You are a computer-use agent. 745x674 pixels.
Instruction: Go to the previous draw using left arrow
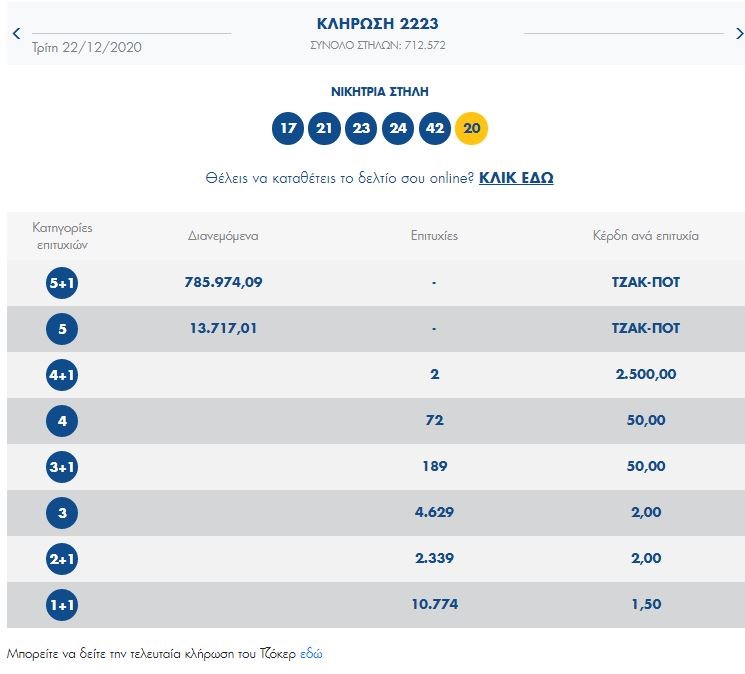click(16, 34)
